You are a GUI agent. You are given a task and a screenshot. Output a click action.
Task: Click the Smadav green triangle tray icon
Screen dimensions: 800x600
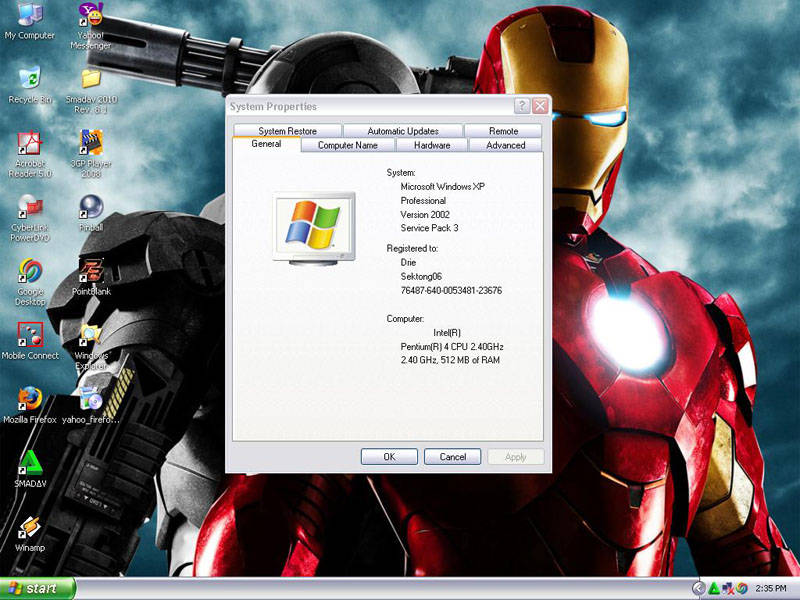[x=714, y=588]
